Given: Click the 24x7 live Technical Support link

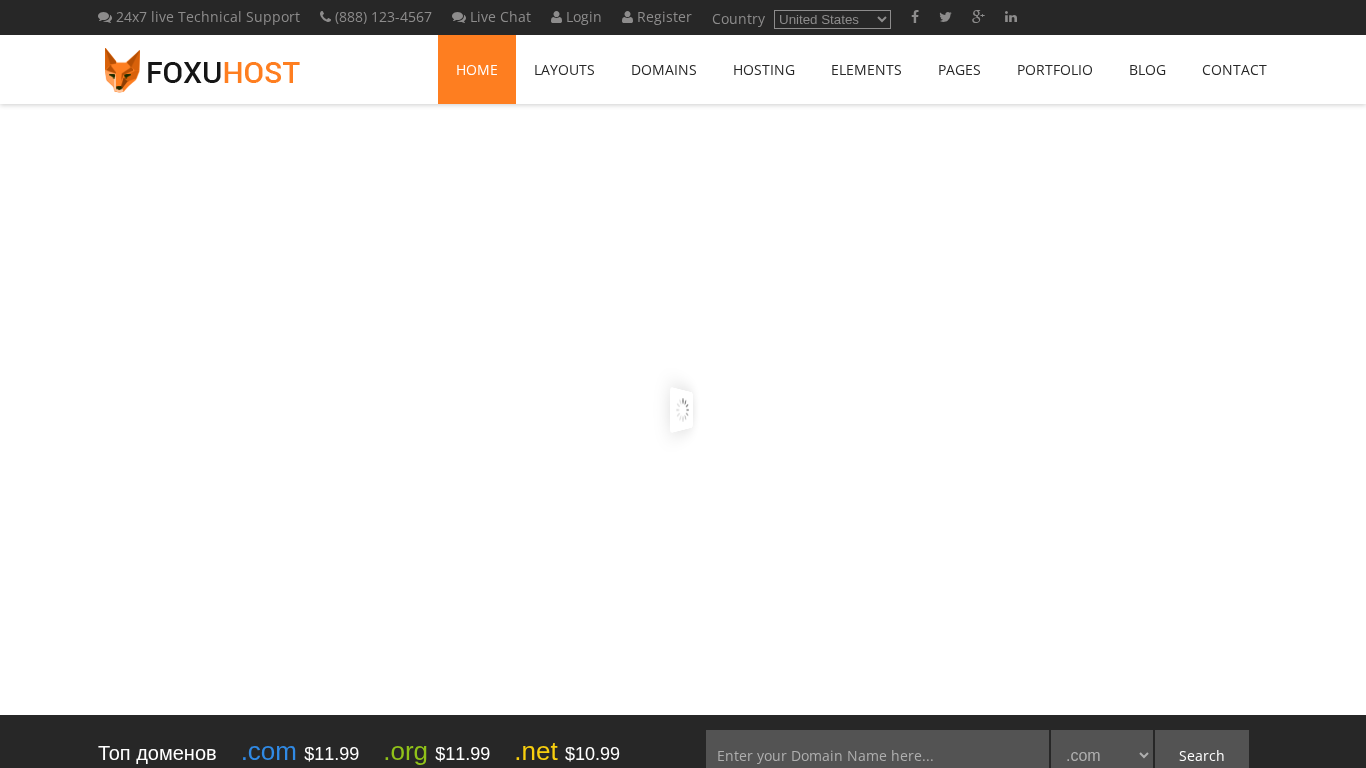Looking at the screenshot, I should point(199,17).
